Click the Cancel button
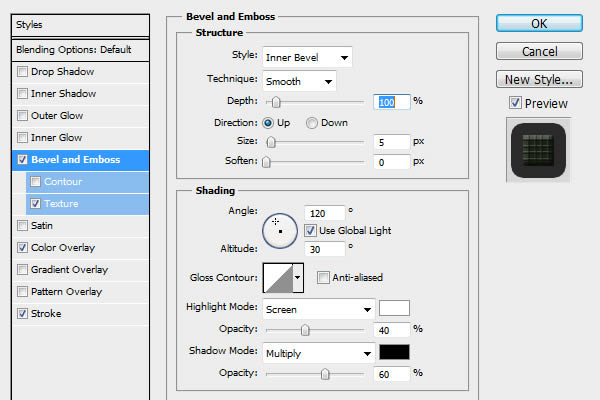This screenshot has height=400, width=600. (538, 51)
